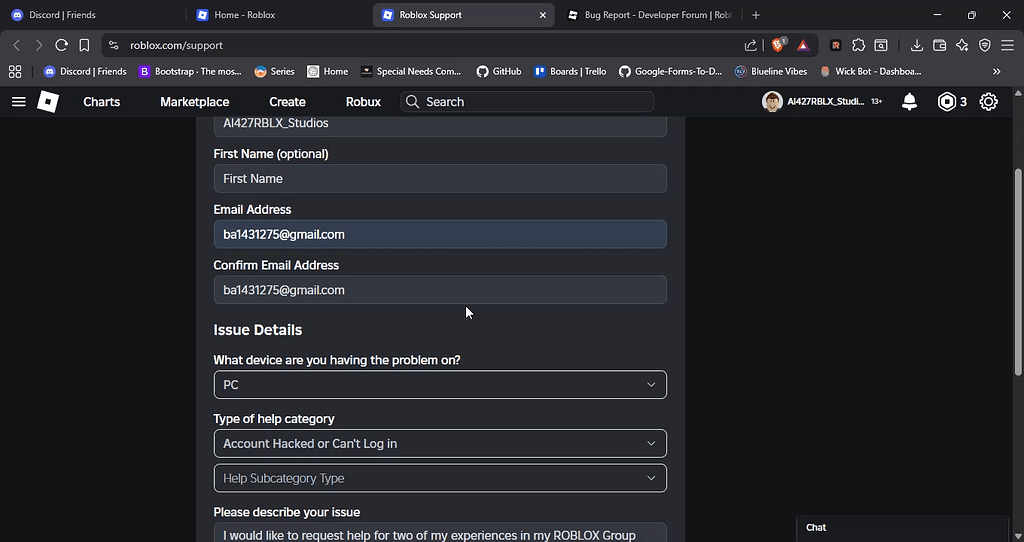Open the Brave Wallet icon

pos(940,45)
